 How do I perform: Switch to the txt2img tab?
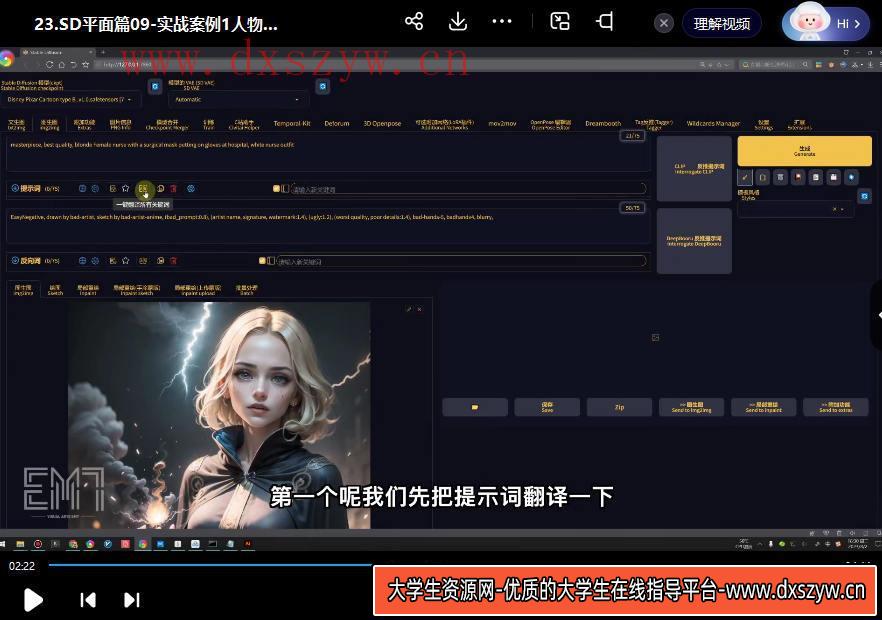pos(17,124)
